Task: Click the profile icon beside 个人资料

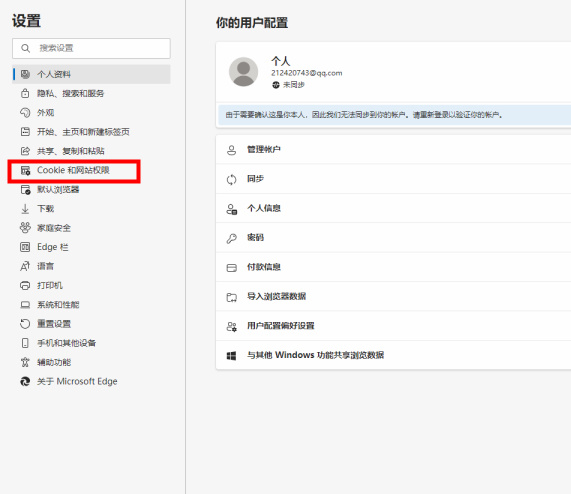Action: coord(25,74)
